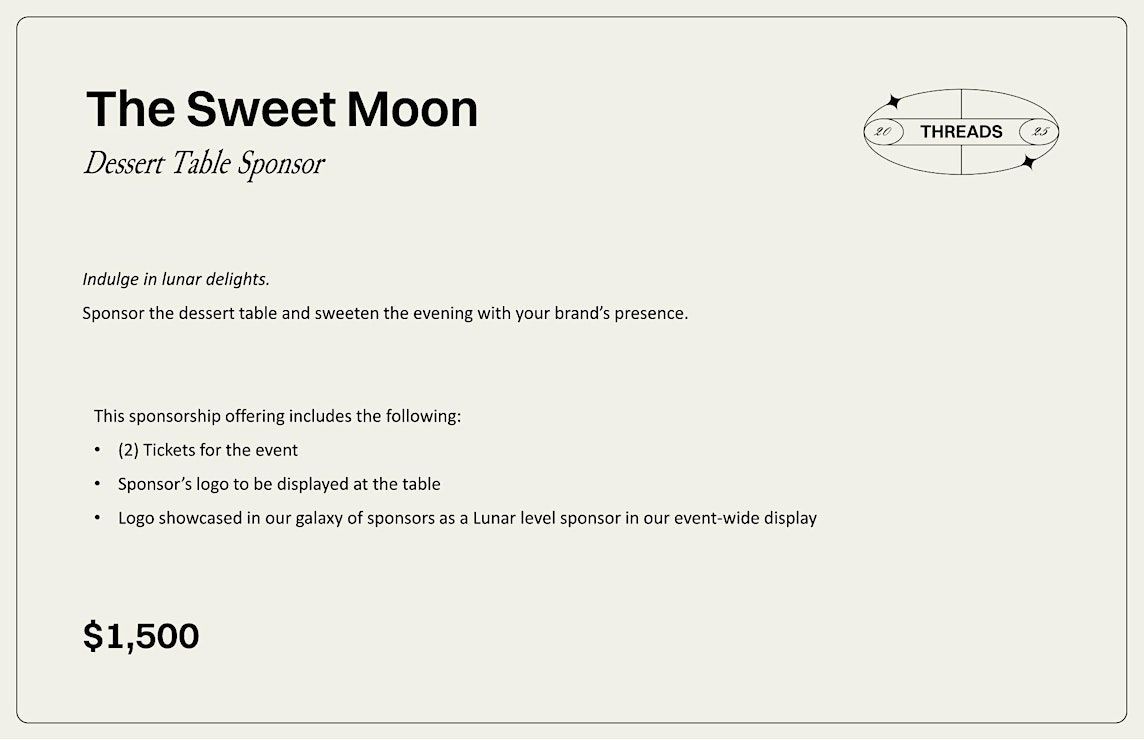Click the word 'Lunar' in the last bullet
The width and height of the screenshot is (1144, 740).
coord(494,518)
